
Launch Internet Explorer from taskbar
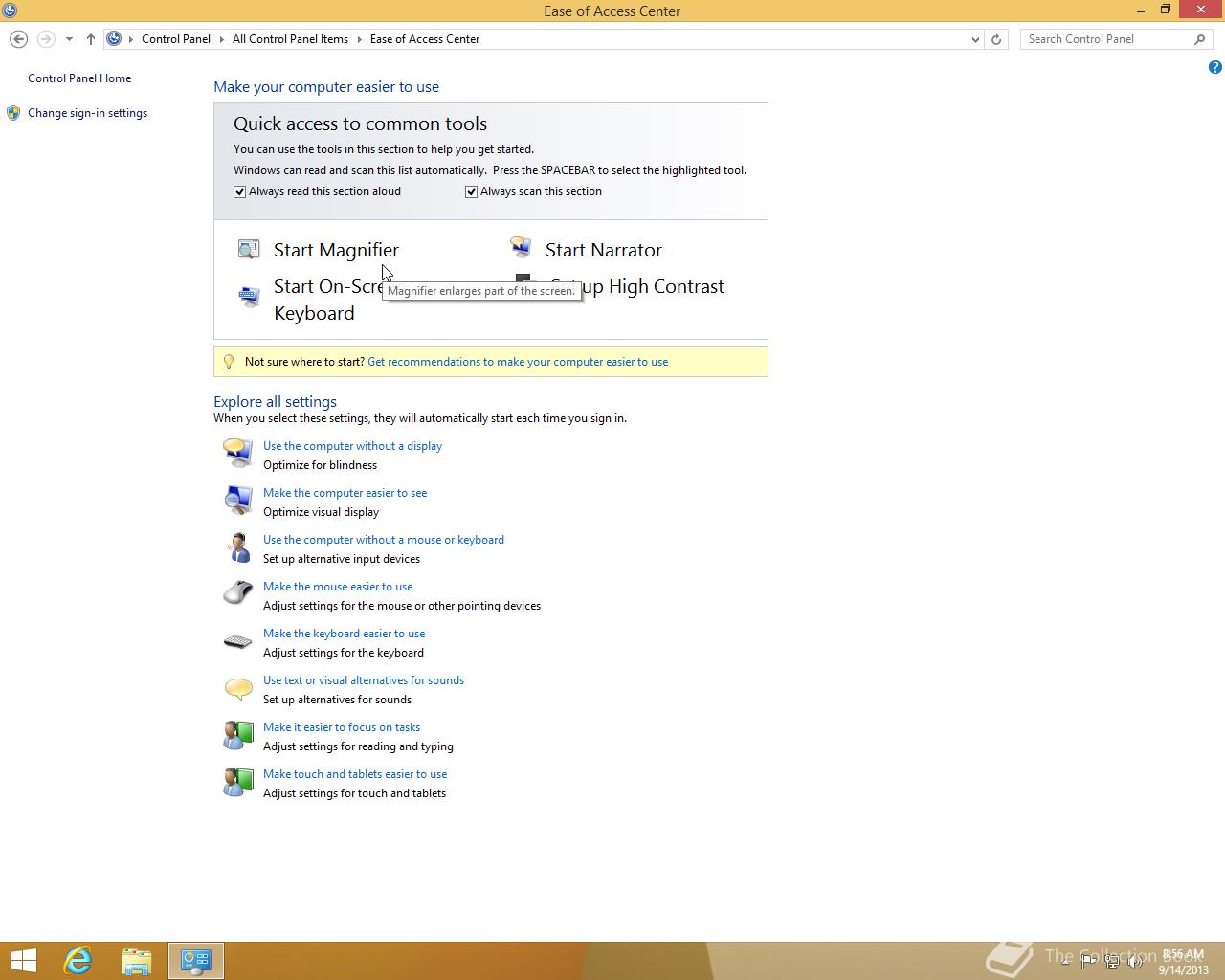pos(78,961)
